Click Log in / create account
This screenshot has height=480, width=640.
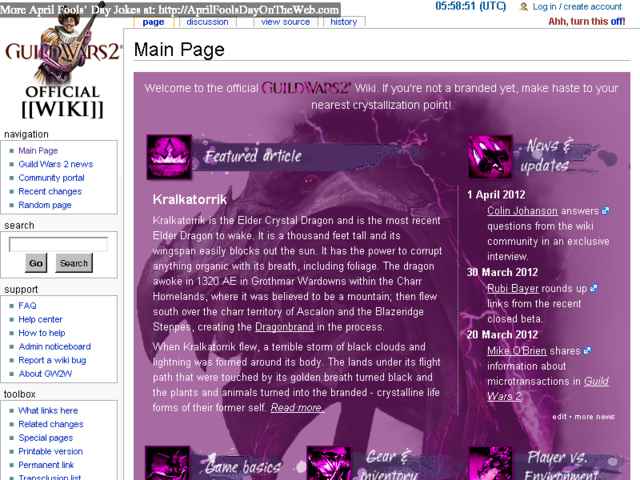(577, 7)
